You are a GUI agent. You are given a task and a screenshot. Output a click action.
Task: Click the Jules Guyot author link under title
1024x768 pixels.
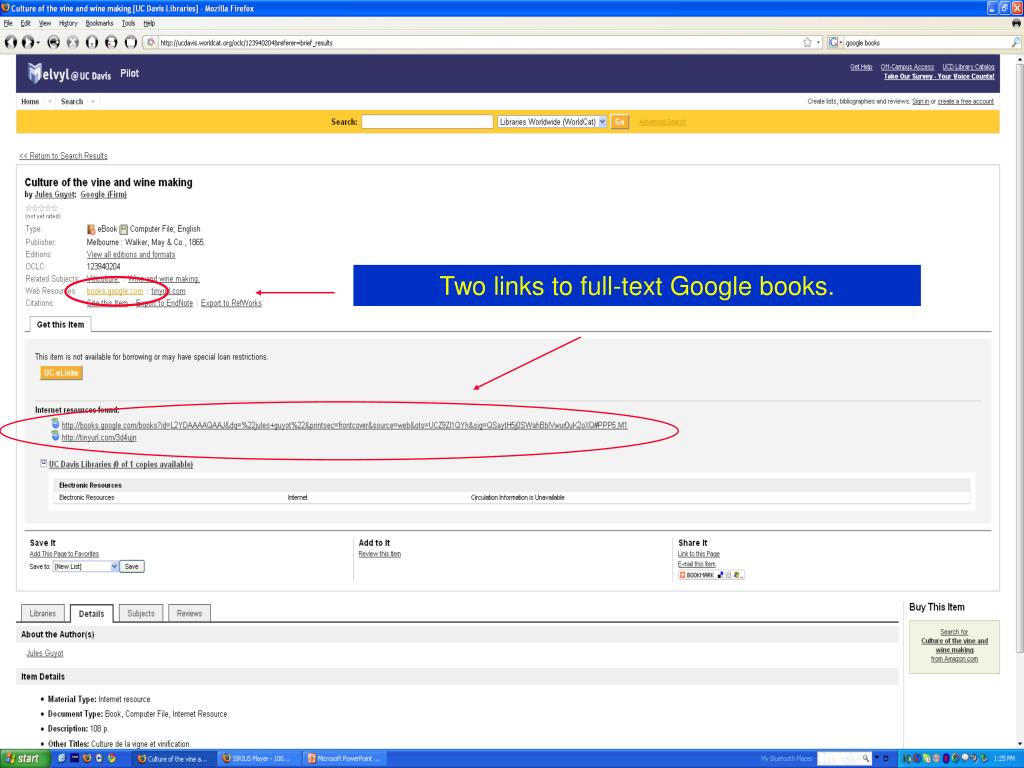[x=54, y=195]
